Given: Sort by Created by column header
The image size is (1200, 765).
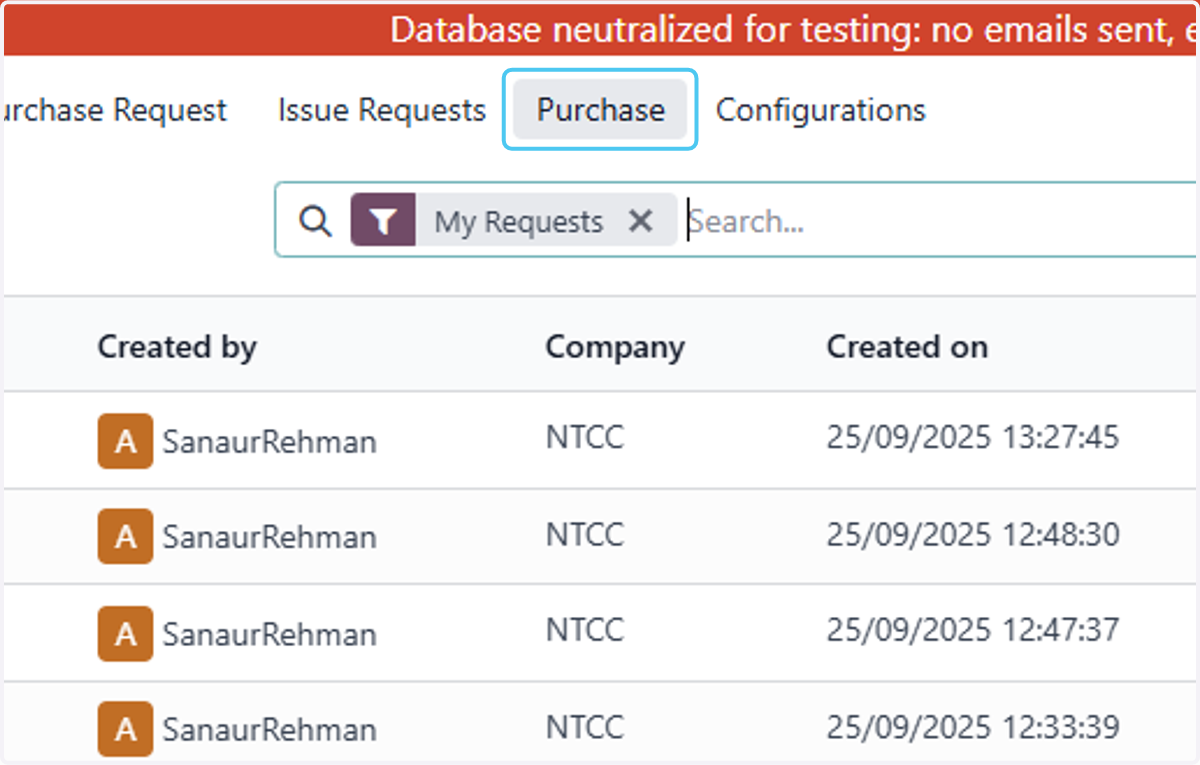Looking at the screenshot, I should 177,347.
